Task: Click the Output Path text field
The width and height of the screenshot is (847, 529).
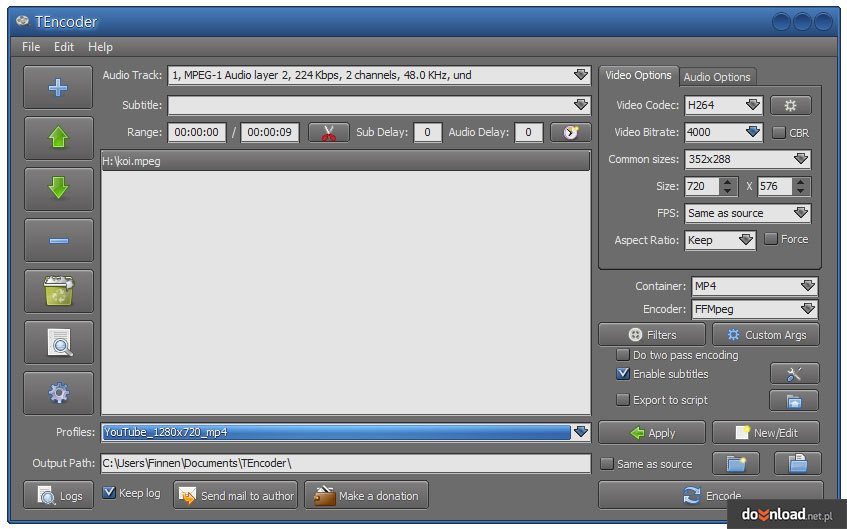Action: click(346, 463)
